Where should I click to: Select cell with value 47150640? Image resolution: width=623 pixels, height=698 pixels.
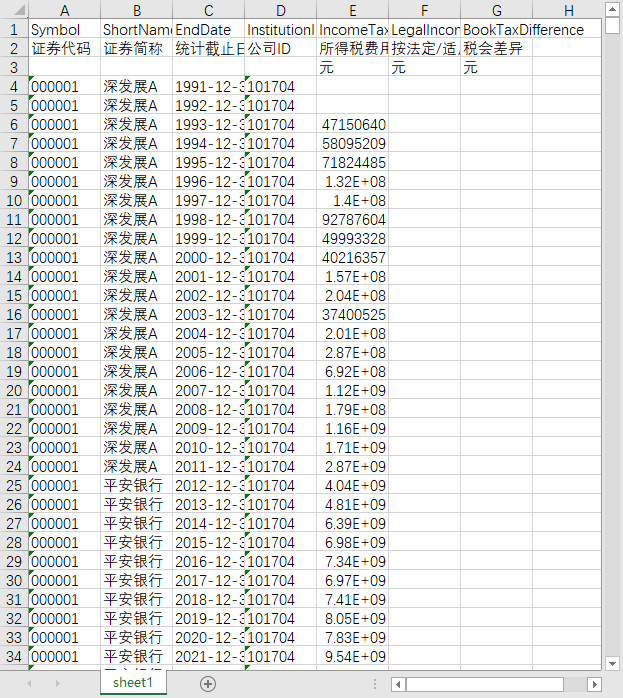pos(353,124)
